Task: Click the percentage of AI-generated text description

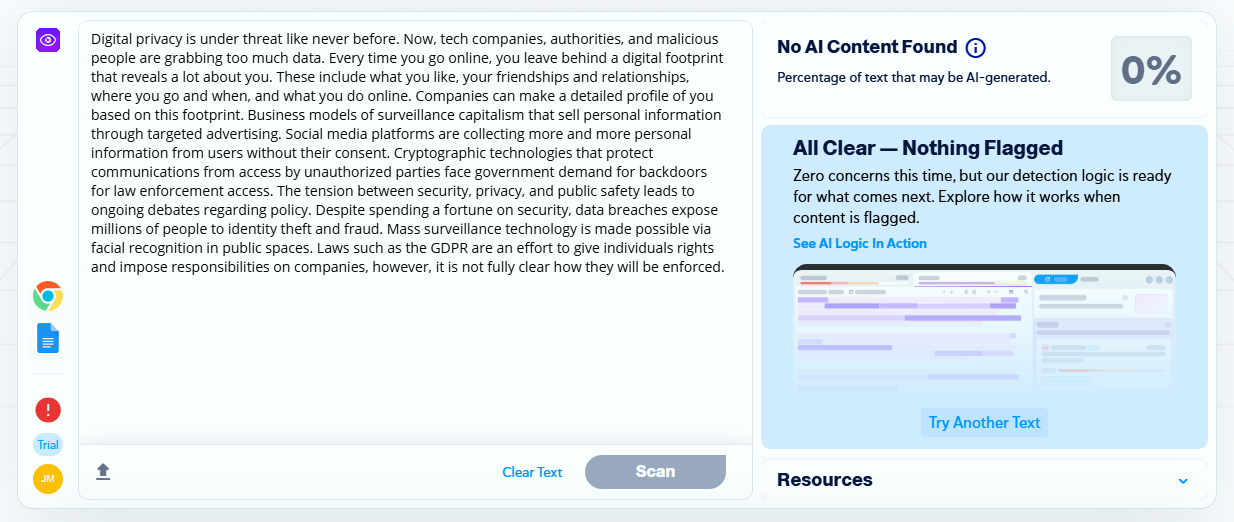Action: point(913,77)
